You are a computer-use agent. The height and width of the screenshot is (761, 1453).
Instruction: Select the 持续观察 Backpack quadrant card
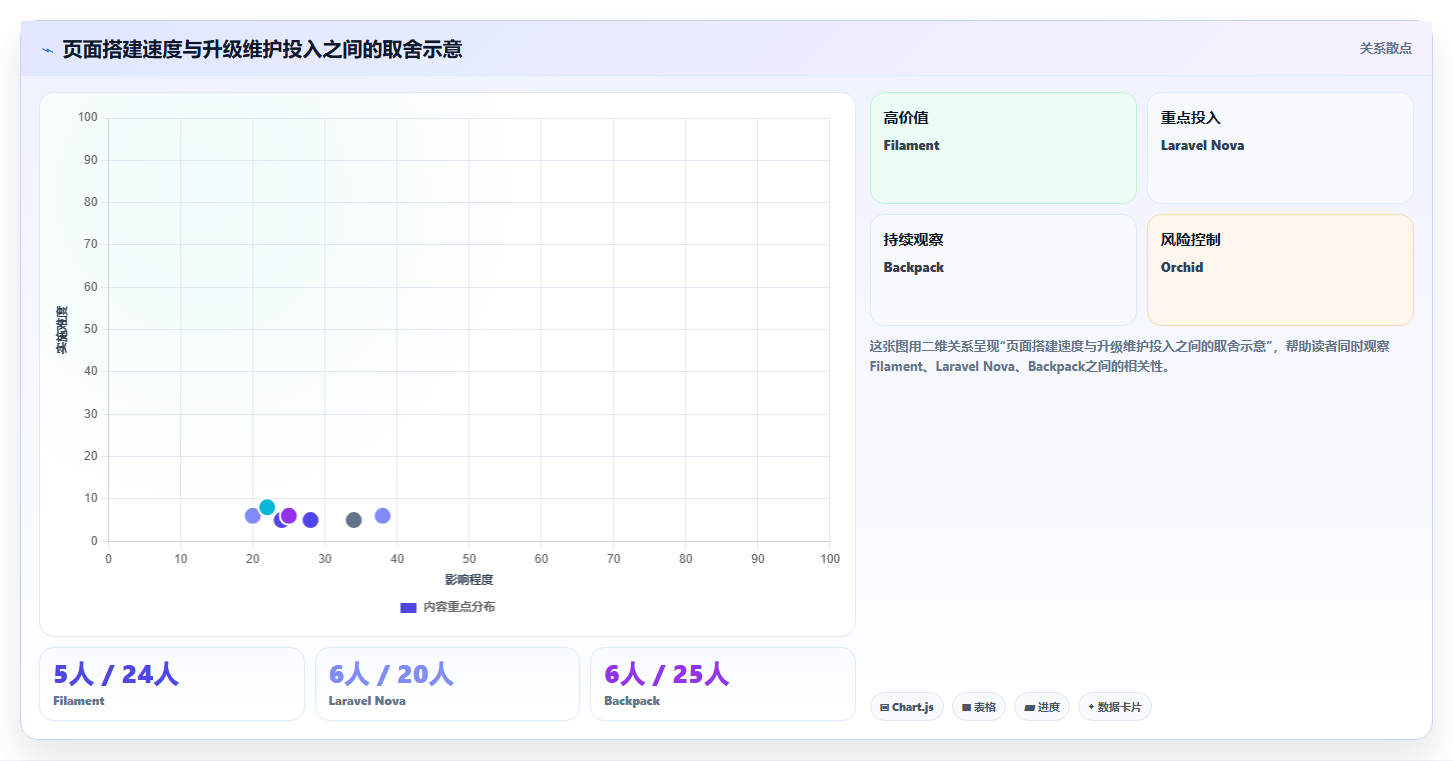tap(1003, 270)
